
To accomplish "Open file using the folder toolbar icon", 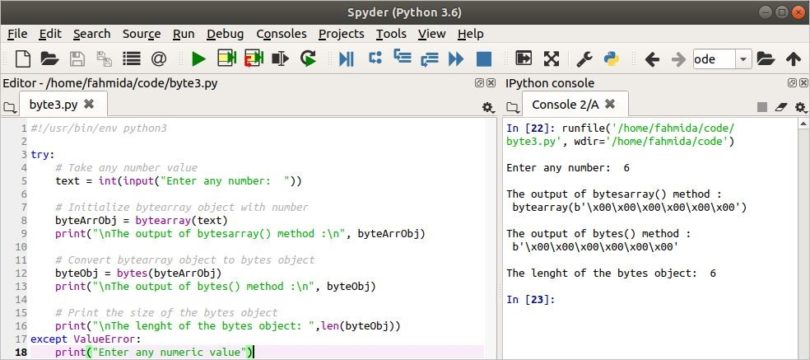I will pos(50,59).
